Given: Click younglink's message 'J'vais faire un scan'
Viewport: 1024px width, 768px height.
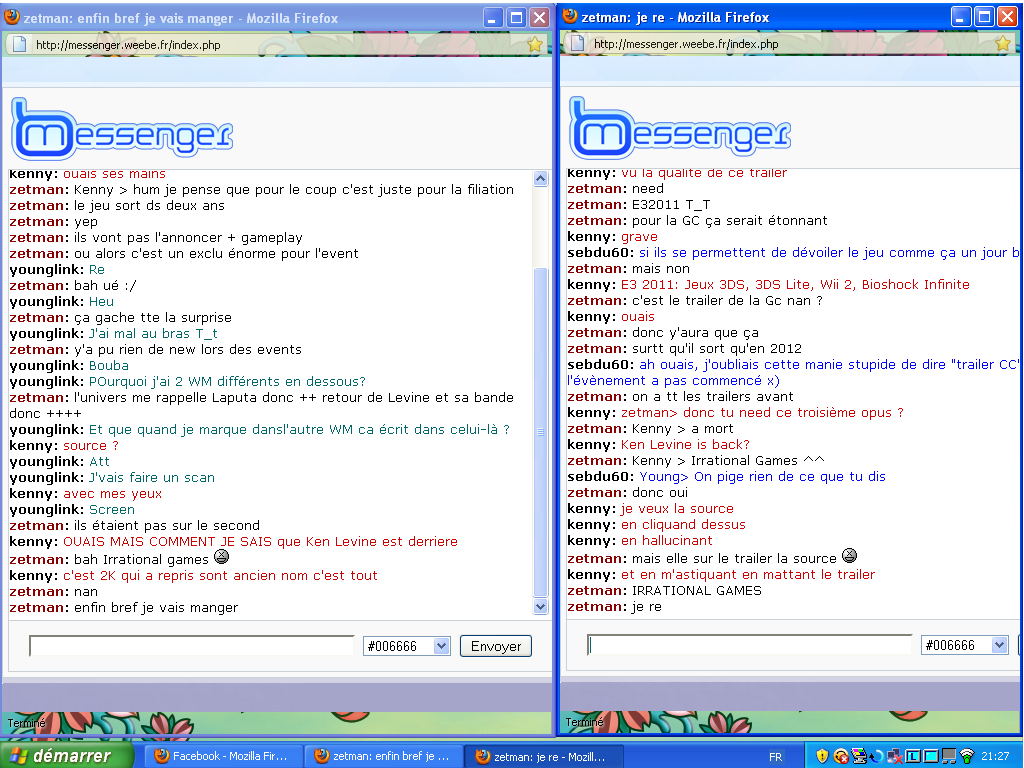Looking at the screenshot, I should [152, 477].
